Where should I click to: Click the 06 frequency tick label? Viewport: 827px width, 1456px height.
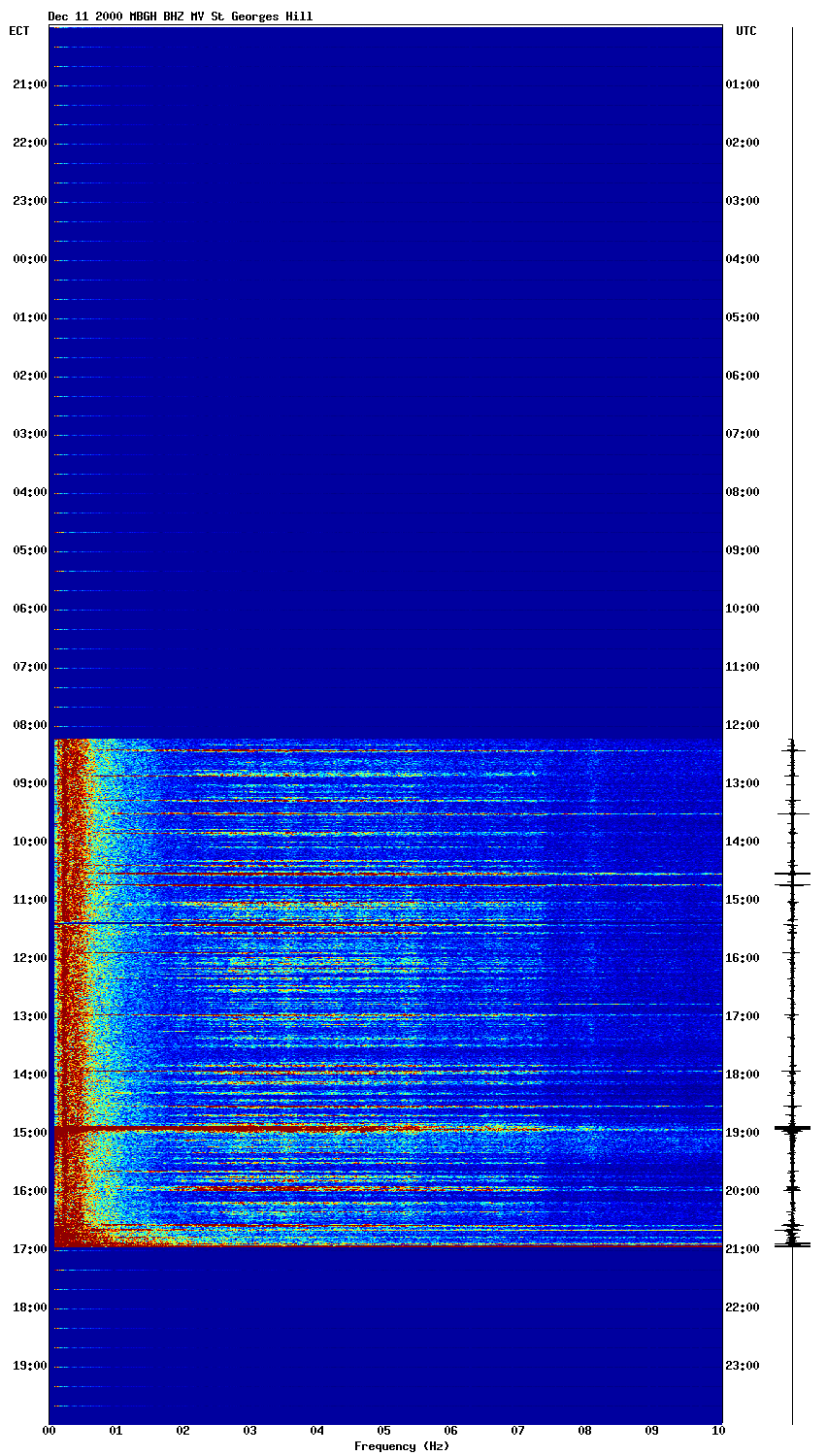450,1431
